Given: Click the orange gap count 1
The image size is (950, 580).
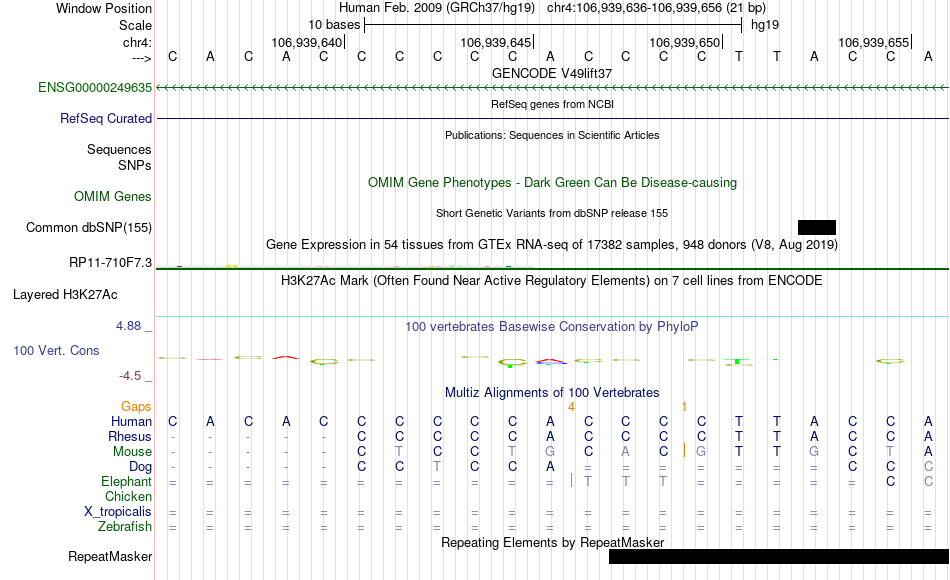Looking at the screenshot, I should tap(684, 407).
